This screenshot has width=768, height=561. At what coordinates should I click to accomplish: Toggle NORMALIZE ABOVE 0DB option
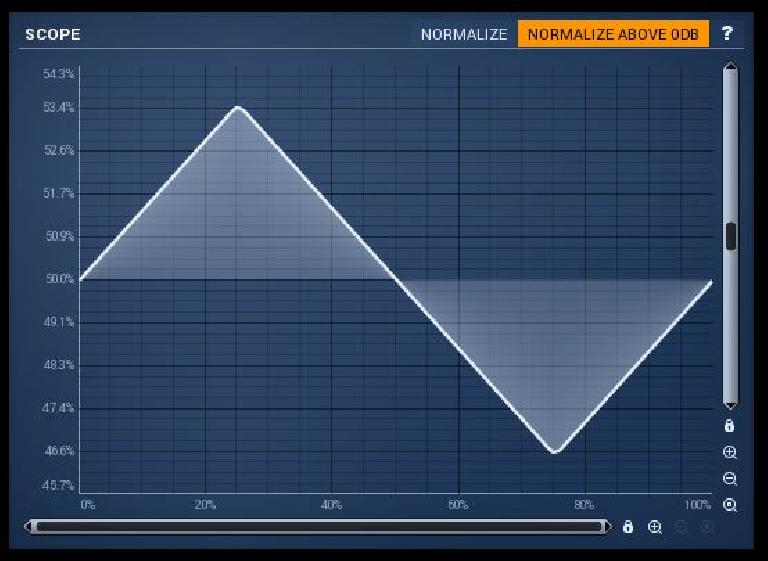pos(613,34)
